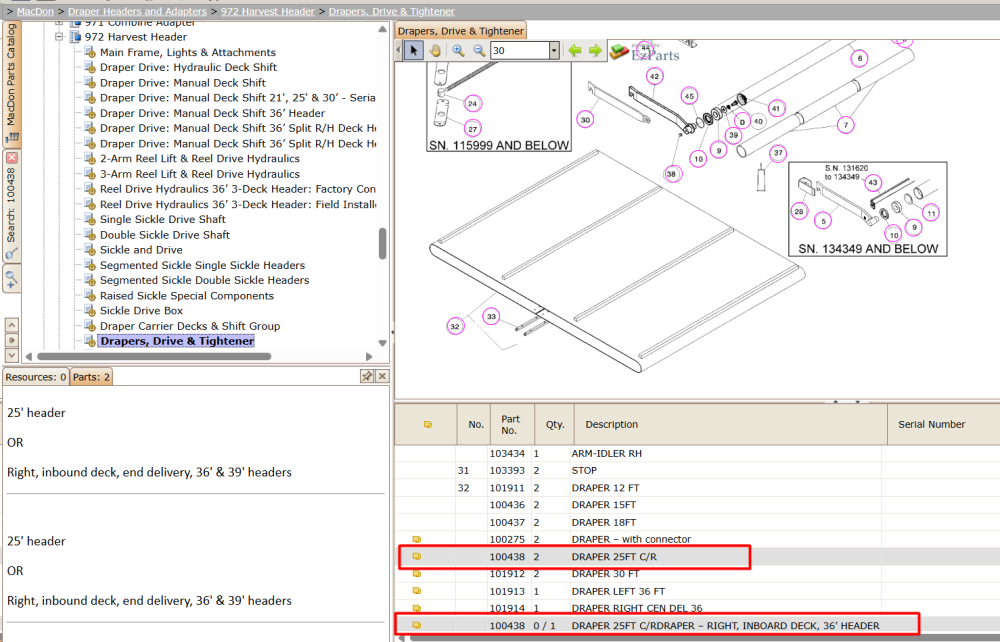Activate the hand pan tool
Image resolution: width=1000 pixels, height=642 pixels.
[435, 50]
